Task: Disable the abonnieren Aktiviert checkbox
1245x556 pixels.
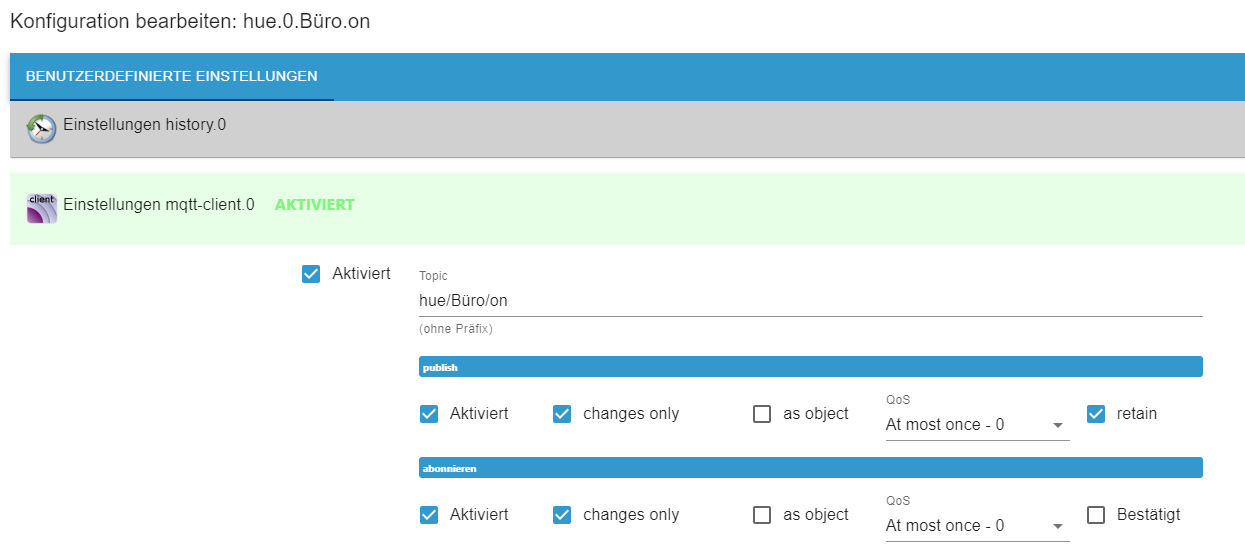Action: pos(429,515)
